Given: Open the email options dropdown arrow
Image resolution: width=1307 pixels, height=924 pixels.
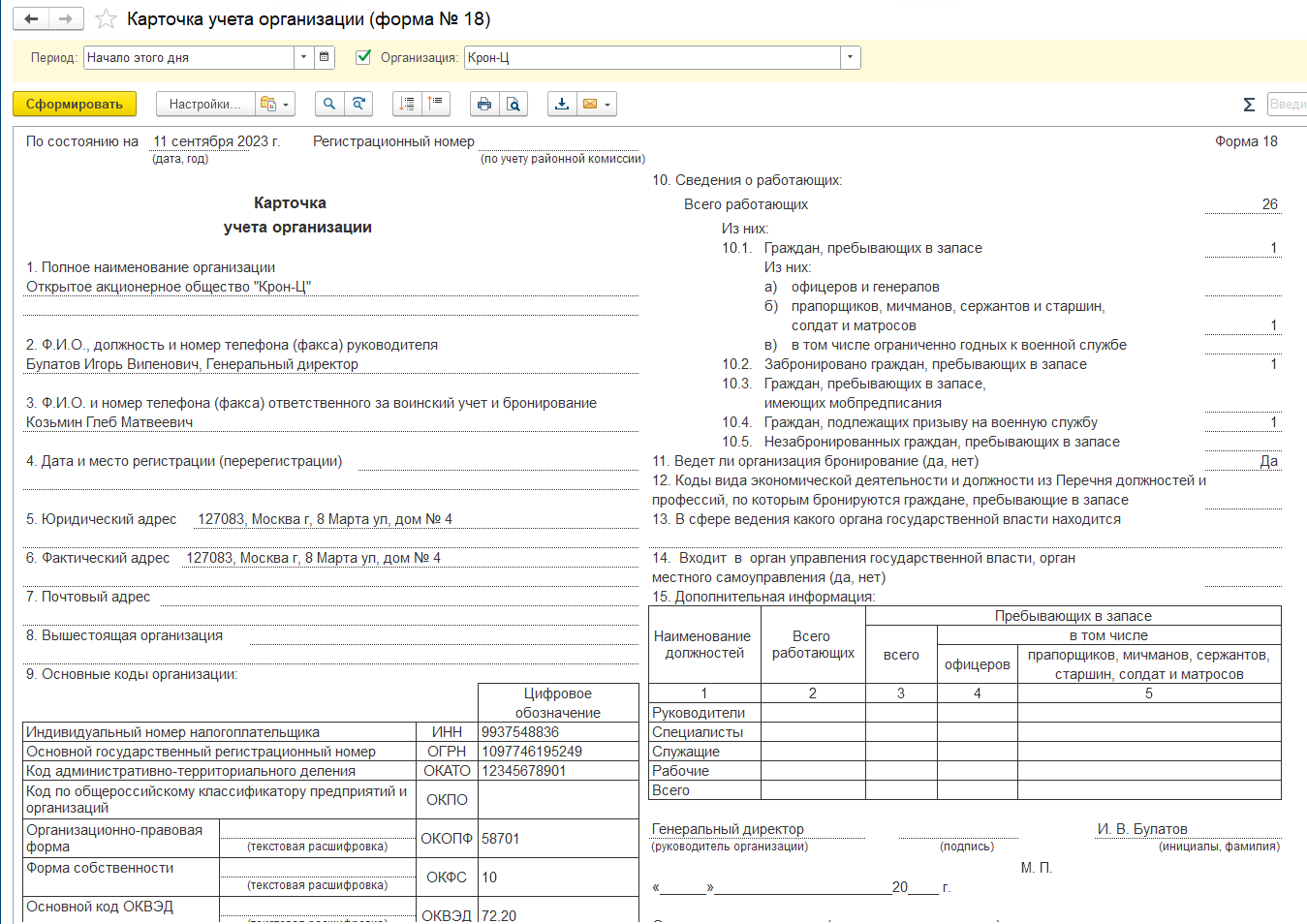Looking at the screenshot, I should coord(607,104).
